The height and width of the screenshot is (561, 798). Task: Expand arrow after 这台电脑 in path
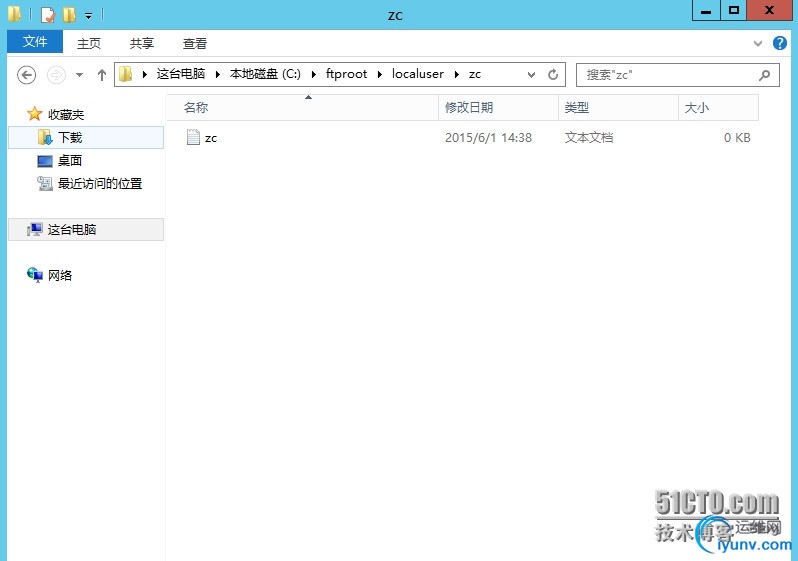[x=218, y=75]
